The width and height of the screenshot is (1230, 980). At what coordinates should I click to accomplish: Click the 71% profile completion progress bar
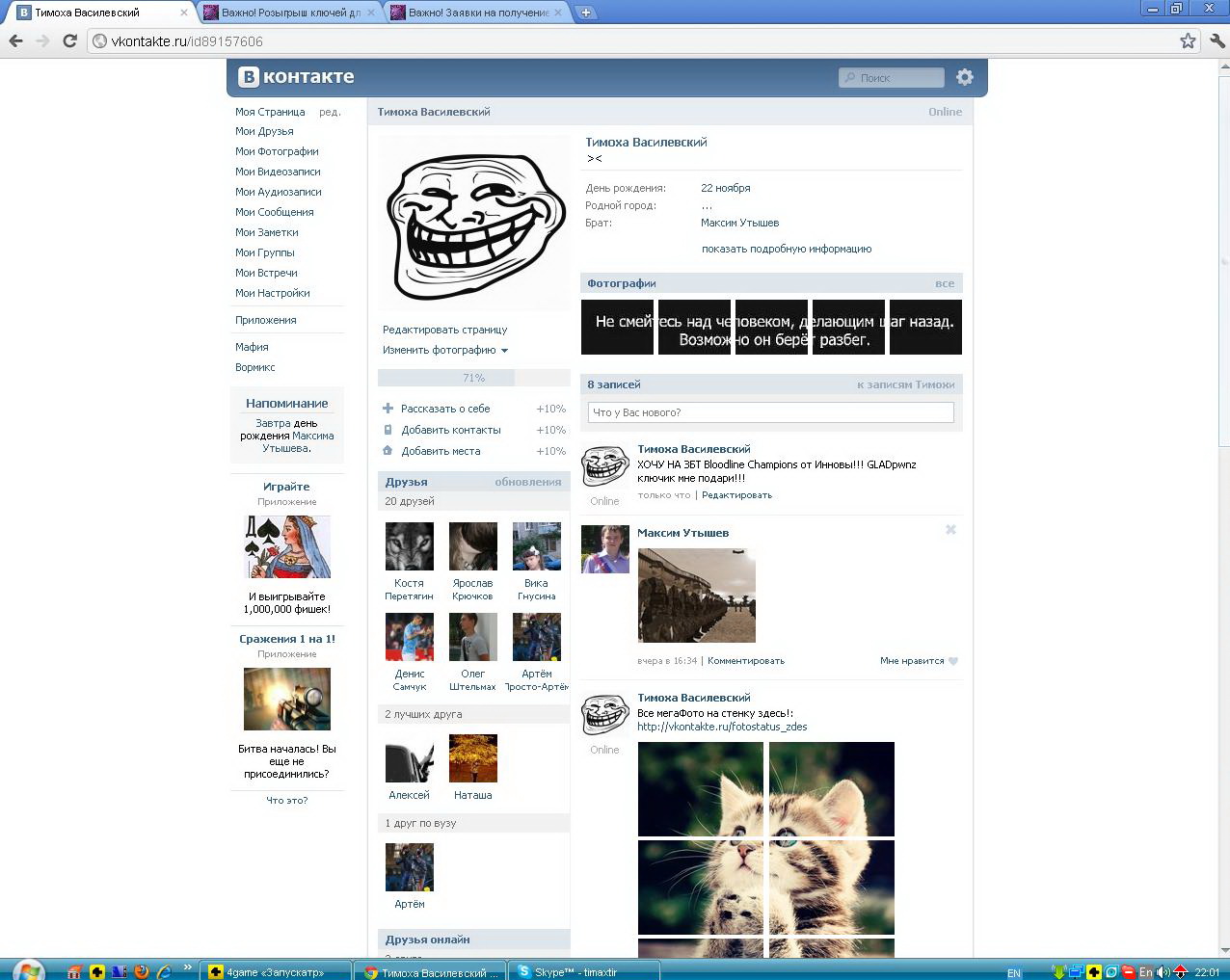point(473,378)
